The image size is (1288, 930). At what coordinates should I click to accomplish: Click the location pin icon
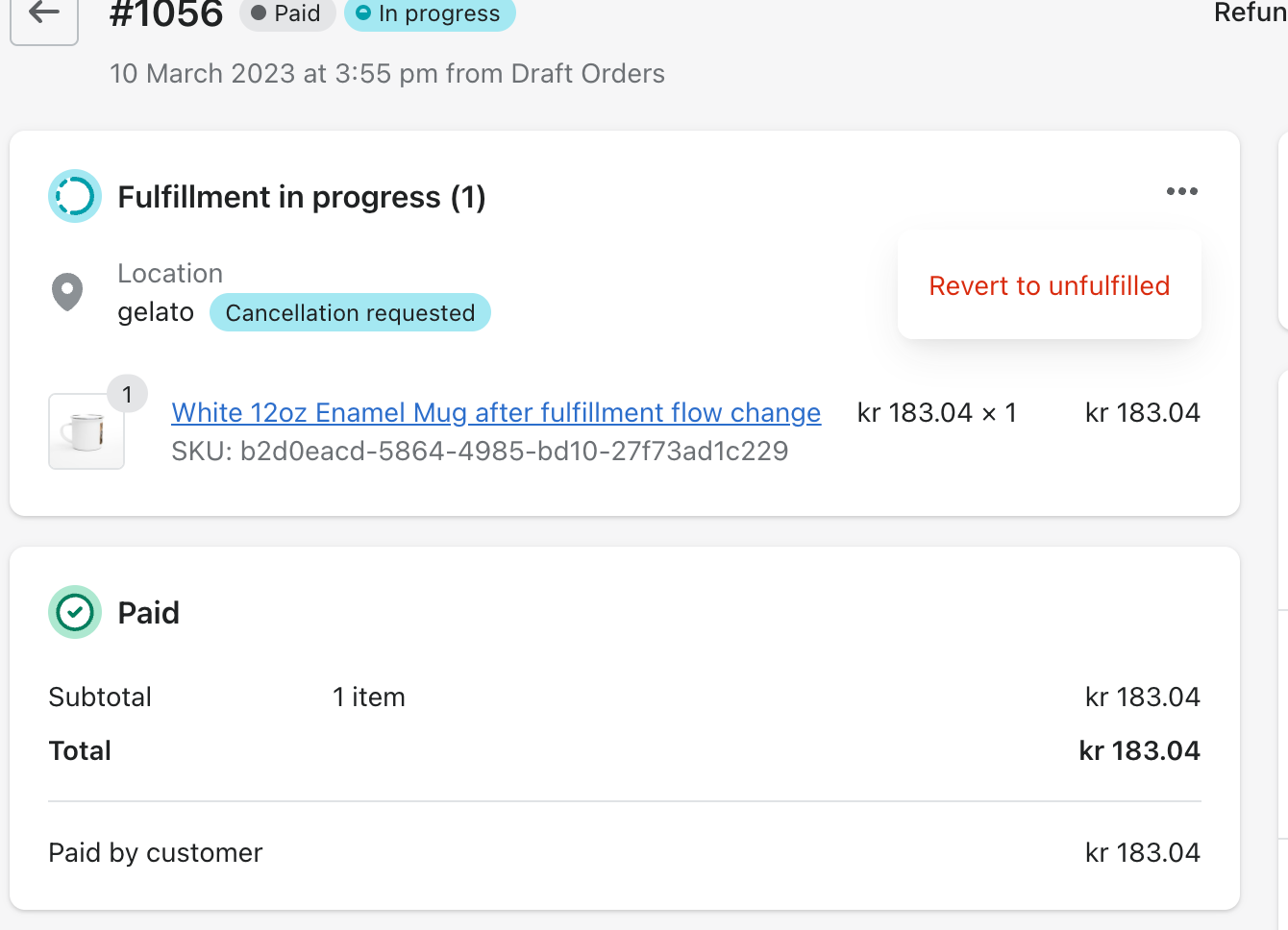67,292
